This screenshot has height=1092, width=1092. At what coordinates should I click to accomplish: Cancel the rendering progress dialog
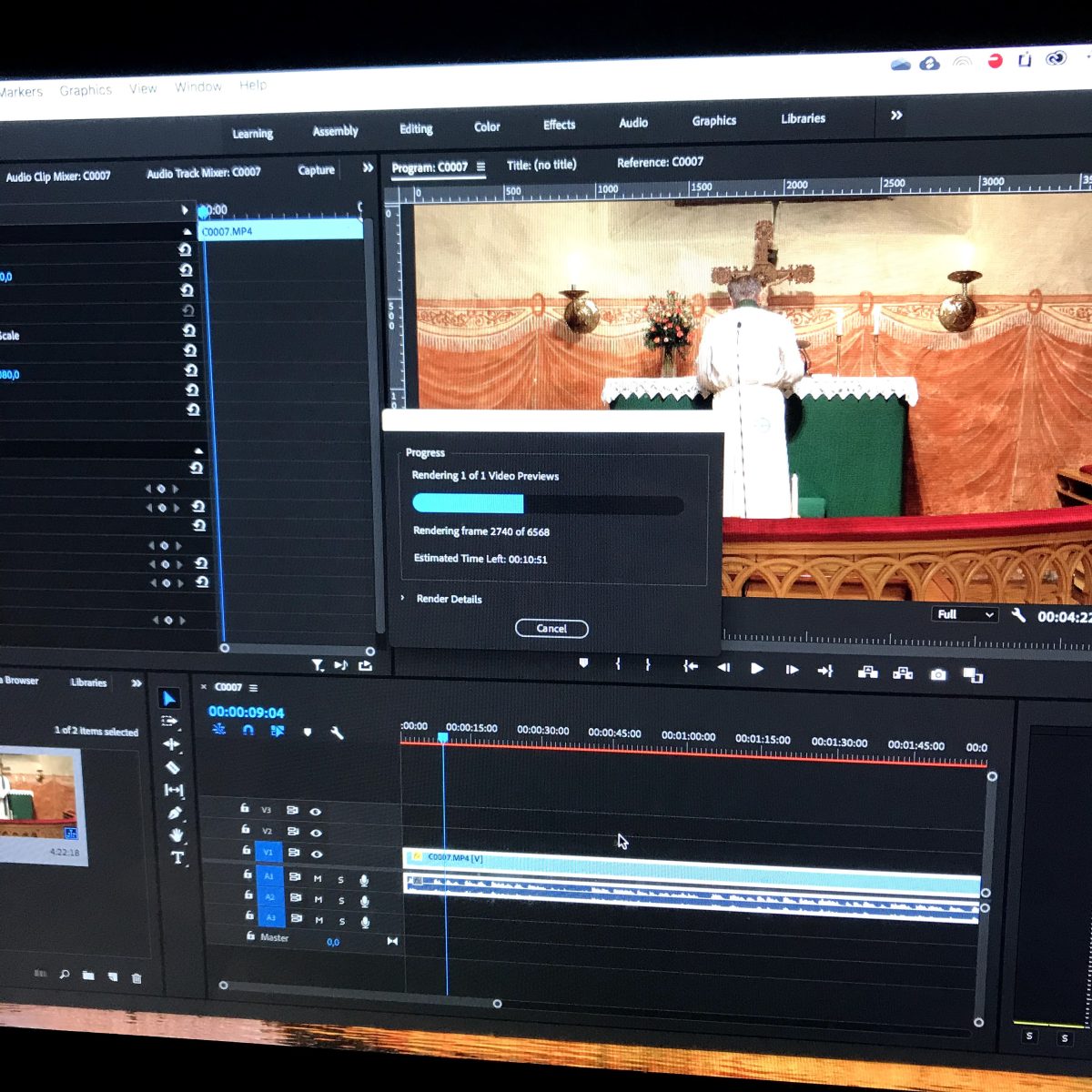(551, 629)
